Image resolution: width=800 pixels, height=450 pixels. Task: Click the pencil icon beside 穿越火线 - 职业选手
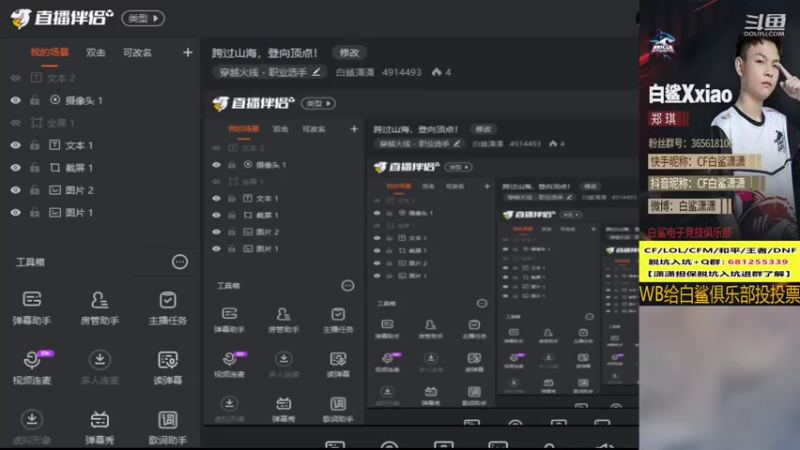[x=316, y=72]
